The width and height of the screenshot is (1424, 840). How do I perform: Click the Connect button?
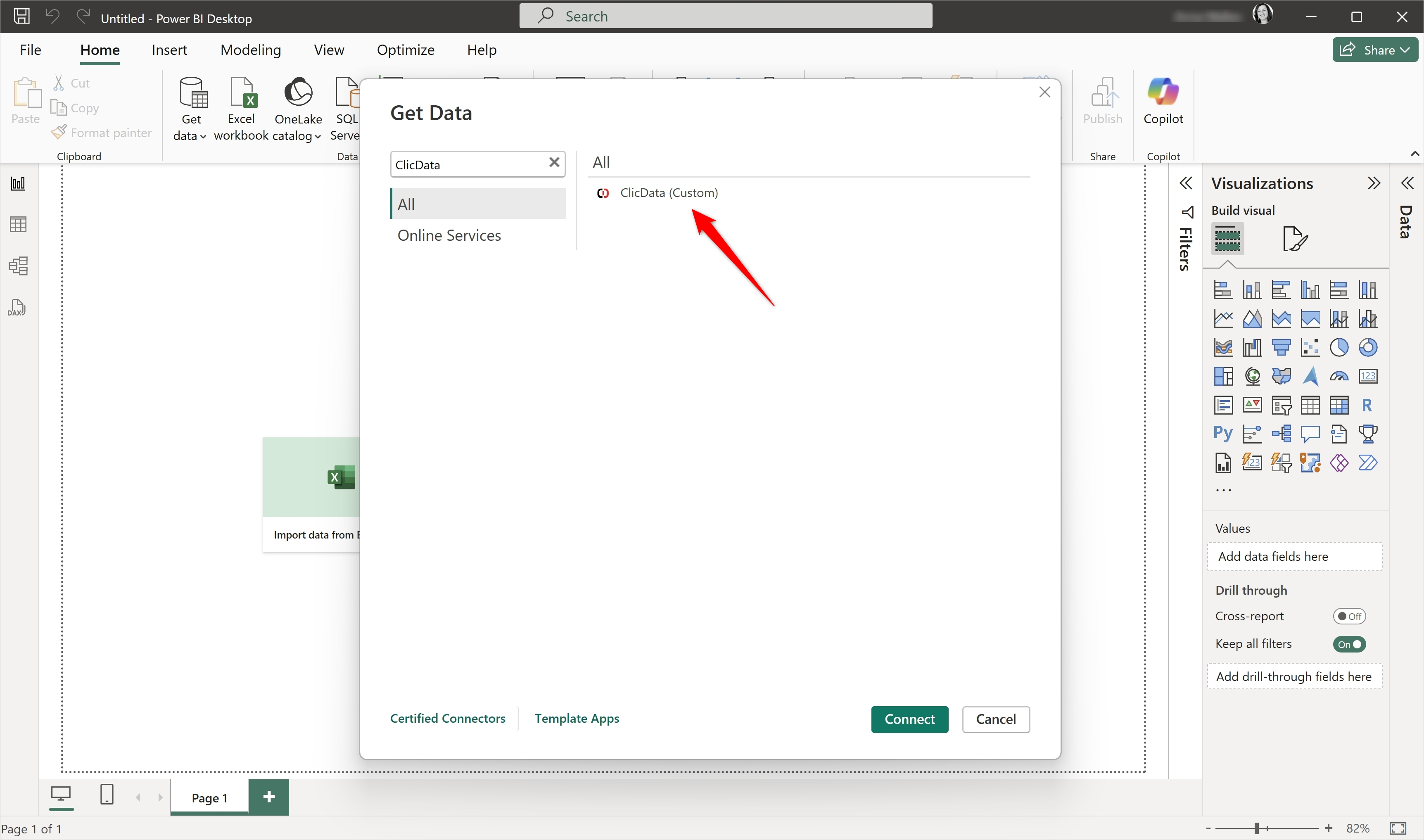pyautogui.click(x=909, y=719)
